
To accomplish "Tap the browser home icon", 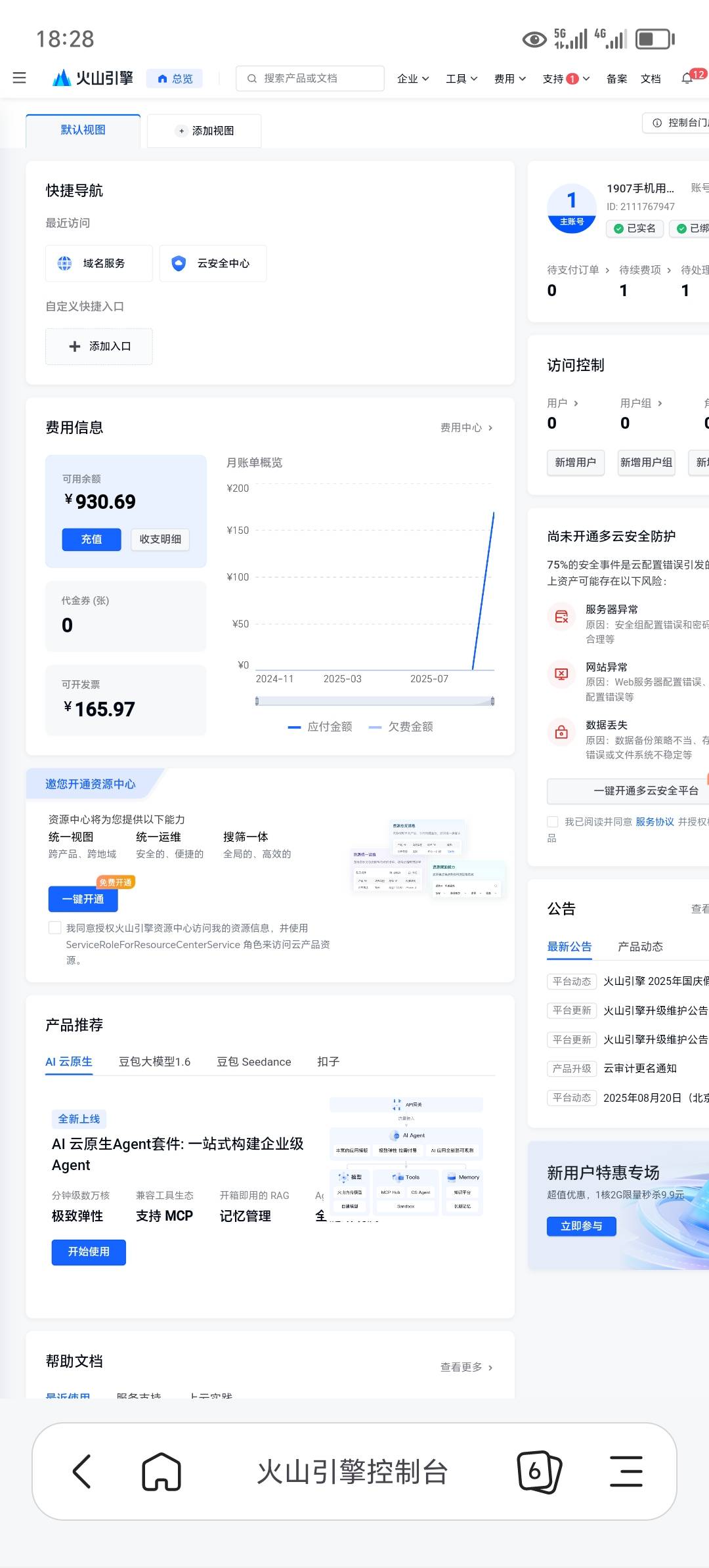I will pyautogui.click(x=161, y=1471).
